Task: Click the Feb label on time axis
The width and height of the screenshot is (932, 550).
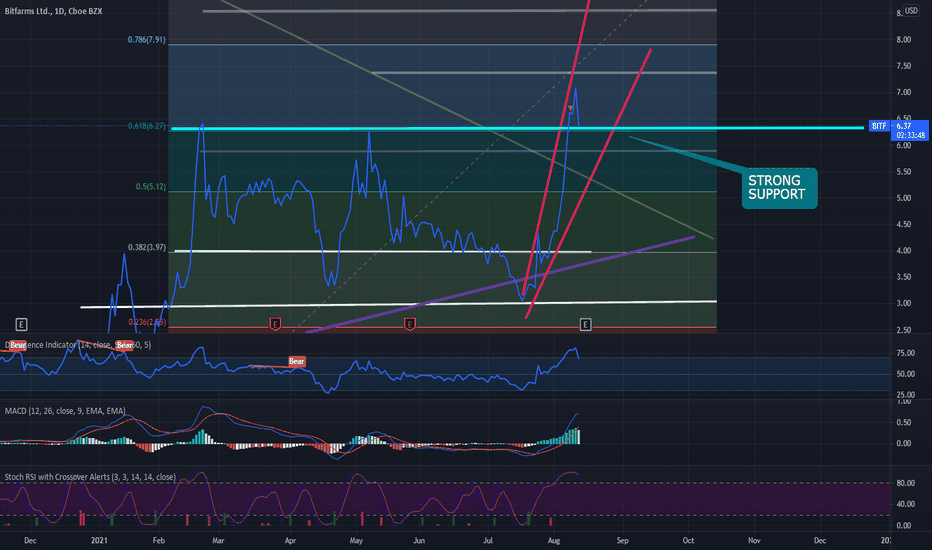Action: point(158,540)
